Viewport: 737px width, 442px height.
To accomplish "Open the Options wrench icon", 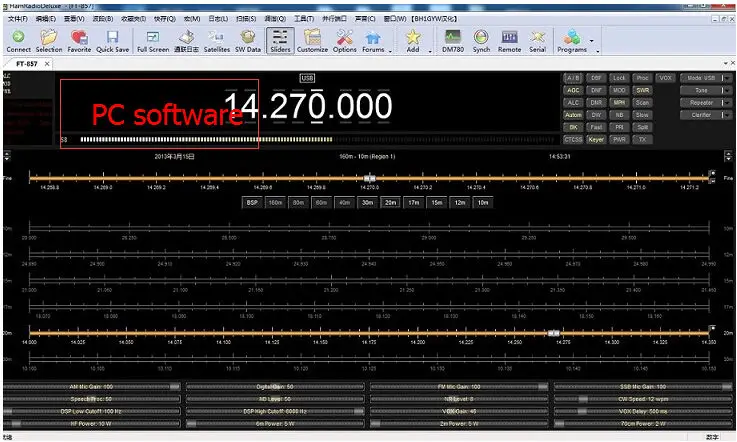I will (345, 41).
